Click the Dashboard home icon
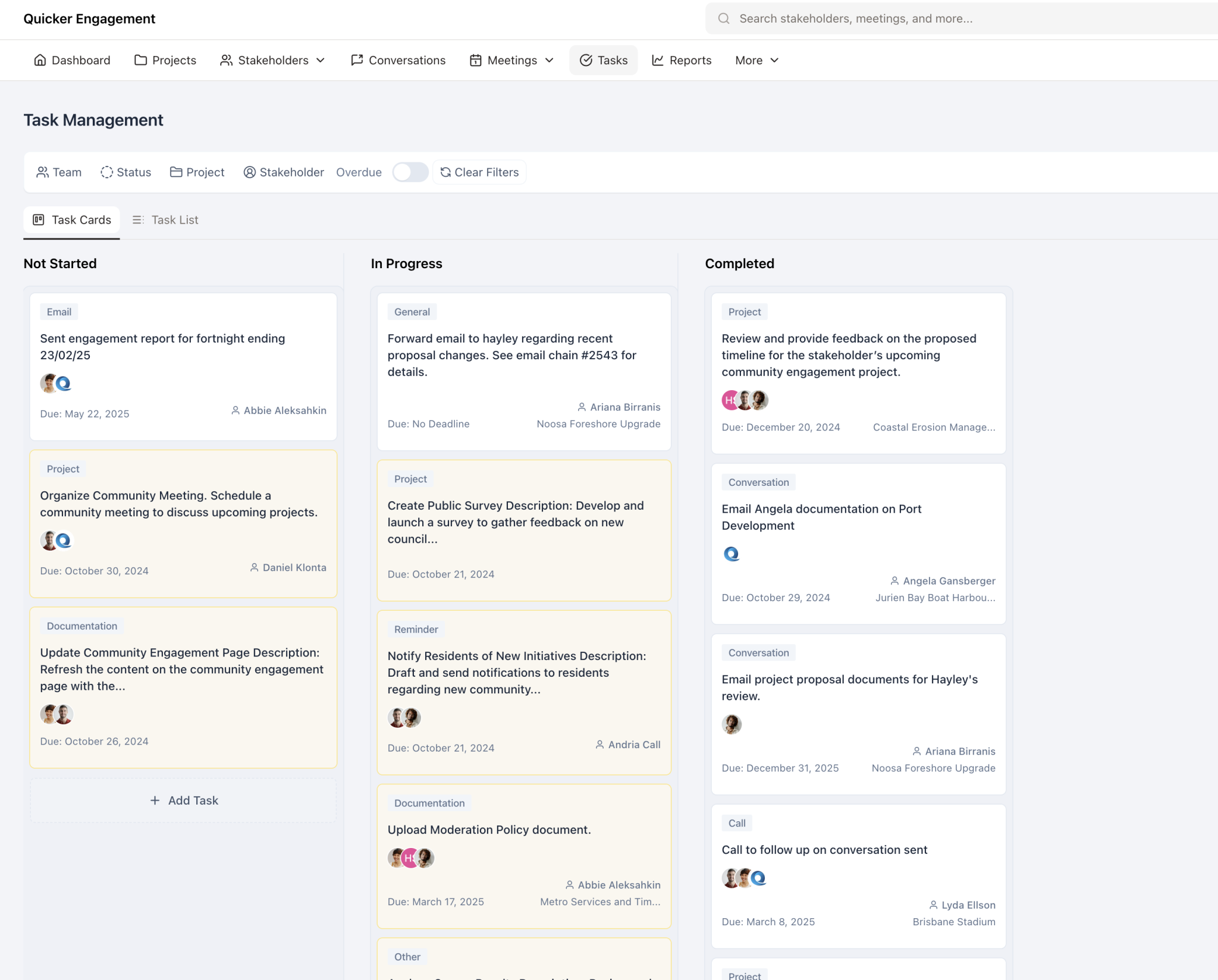The height and width of the screenshot is (980, 1218). coord(40,60)
